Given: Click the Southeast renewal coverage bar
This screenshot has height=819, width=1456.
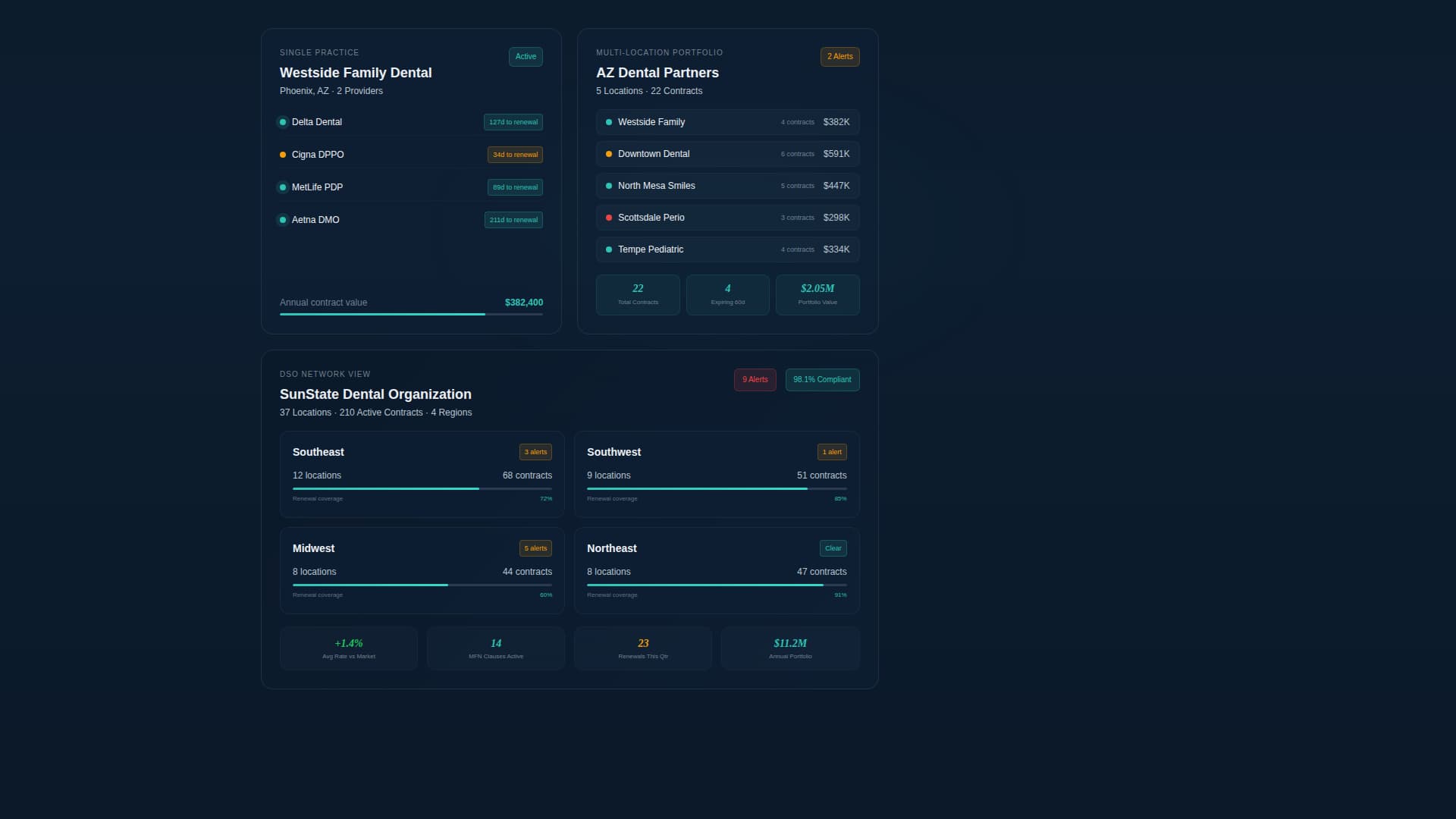Looking at the screenshot, I should click(x=422, y=489).
